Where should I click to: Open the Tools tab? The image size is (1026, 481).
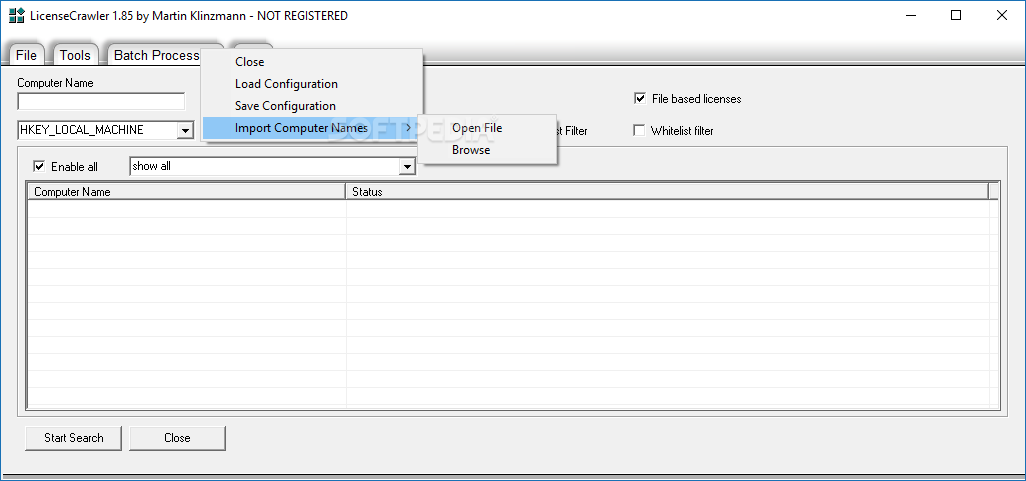[75, 55]
